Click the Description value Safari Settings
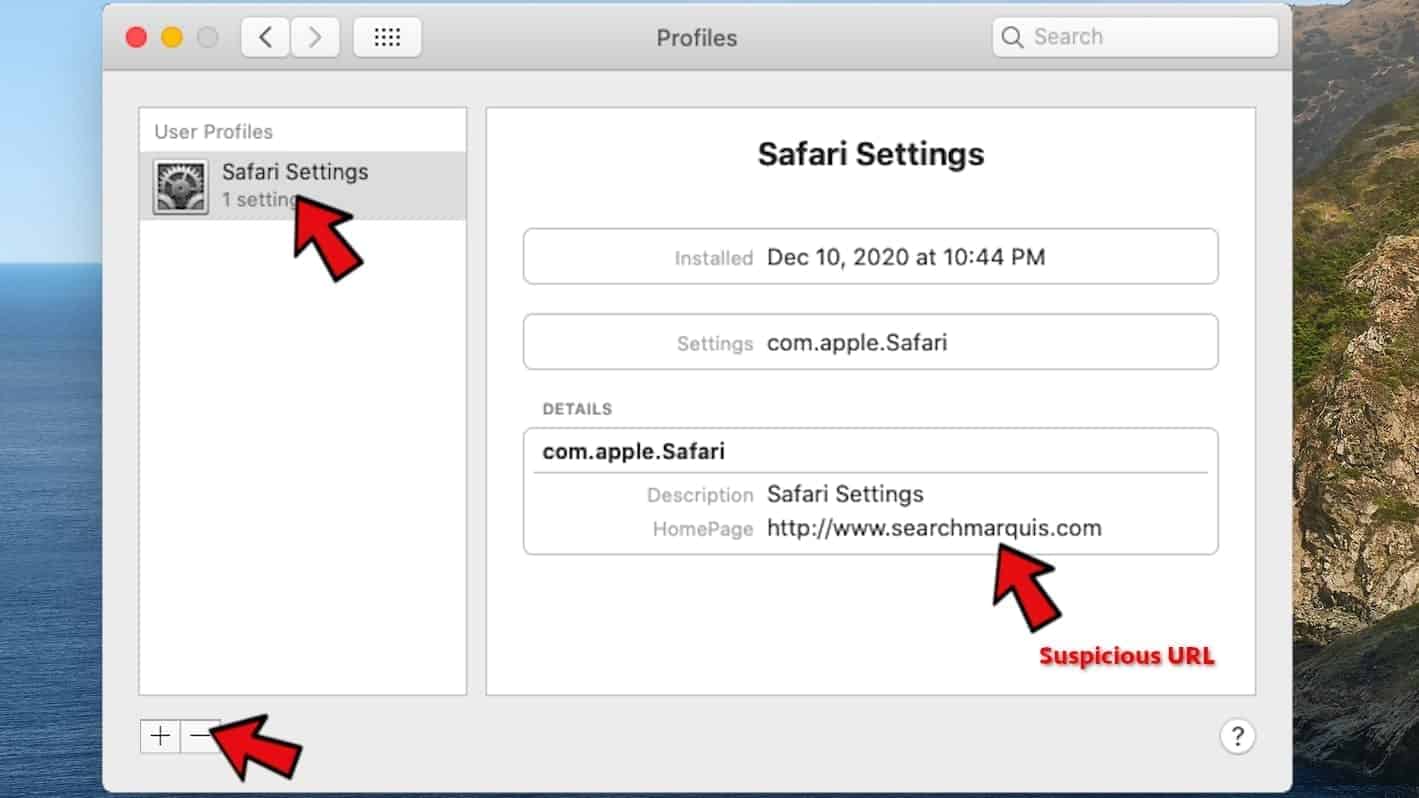Viewport: 1419px width, 798px height. pos(845,494)
